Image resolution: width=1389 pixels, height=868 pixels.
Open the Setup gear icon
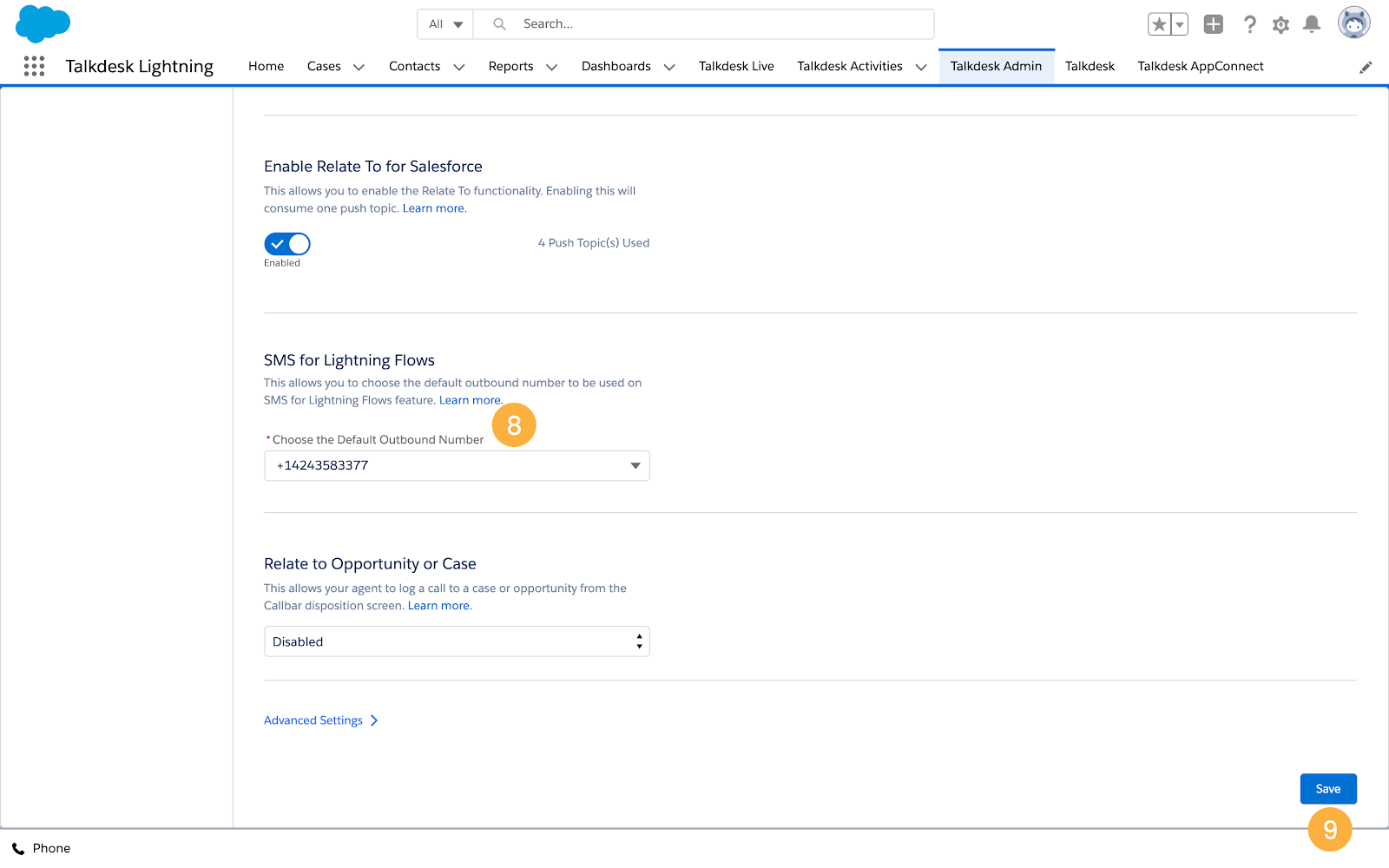pyautogui.click(x=1280, y=24)
